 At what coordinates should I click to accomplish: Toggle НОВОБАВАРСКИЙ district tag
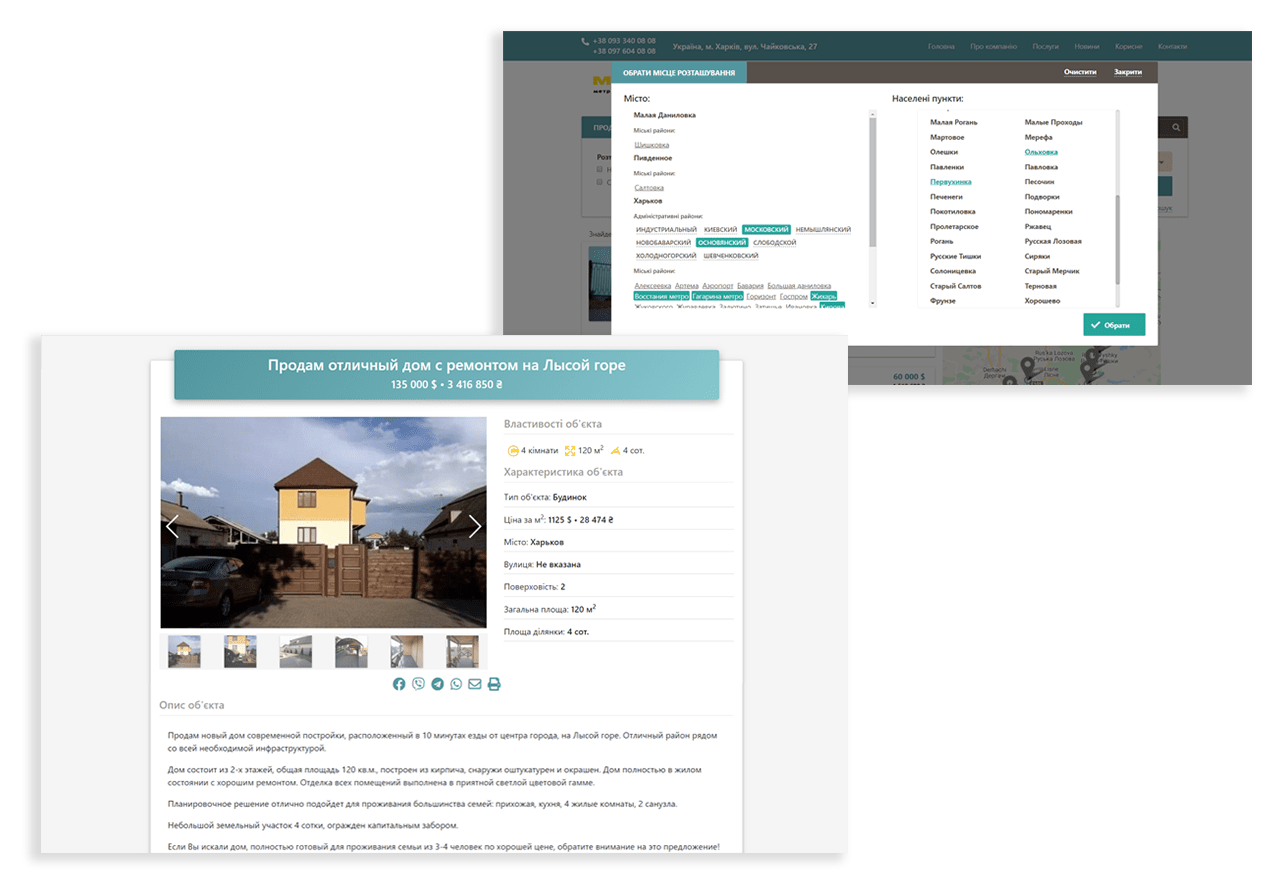click(664, 243)
